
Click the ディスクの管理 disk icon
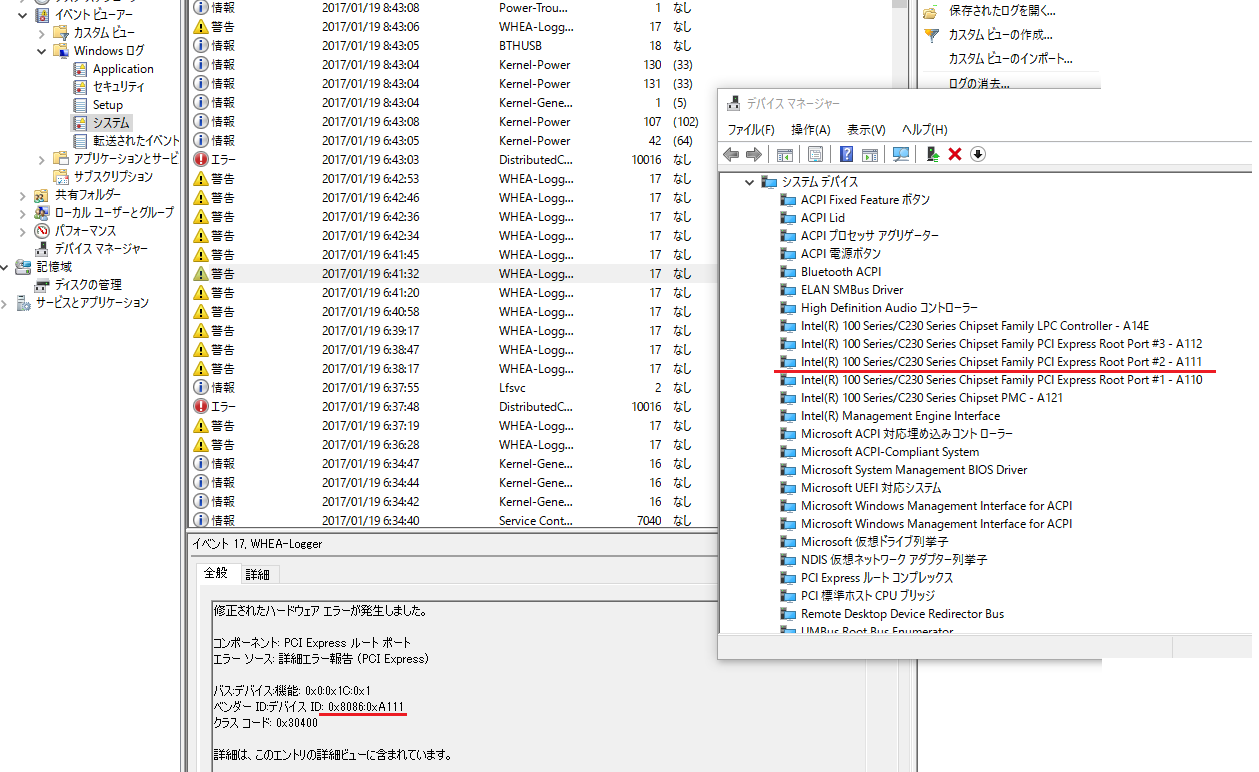pyautogui.click(x=42, y=285)
